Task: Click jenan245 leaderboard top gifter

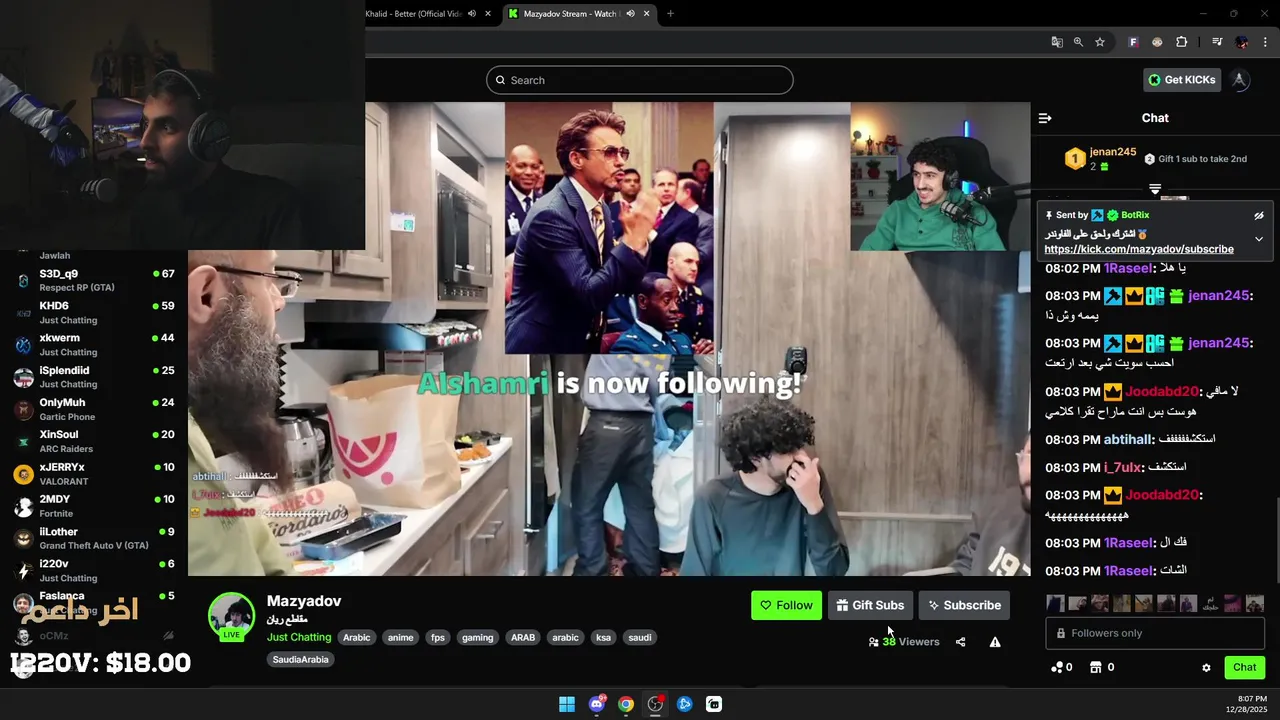Action: click(x=1100, y=158)
